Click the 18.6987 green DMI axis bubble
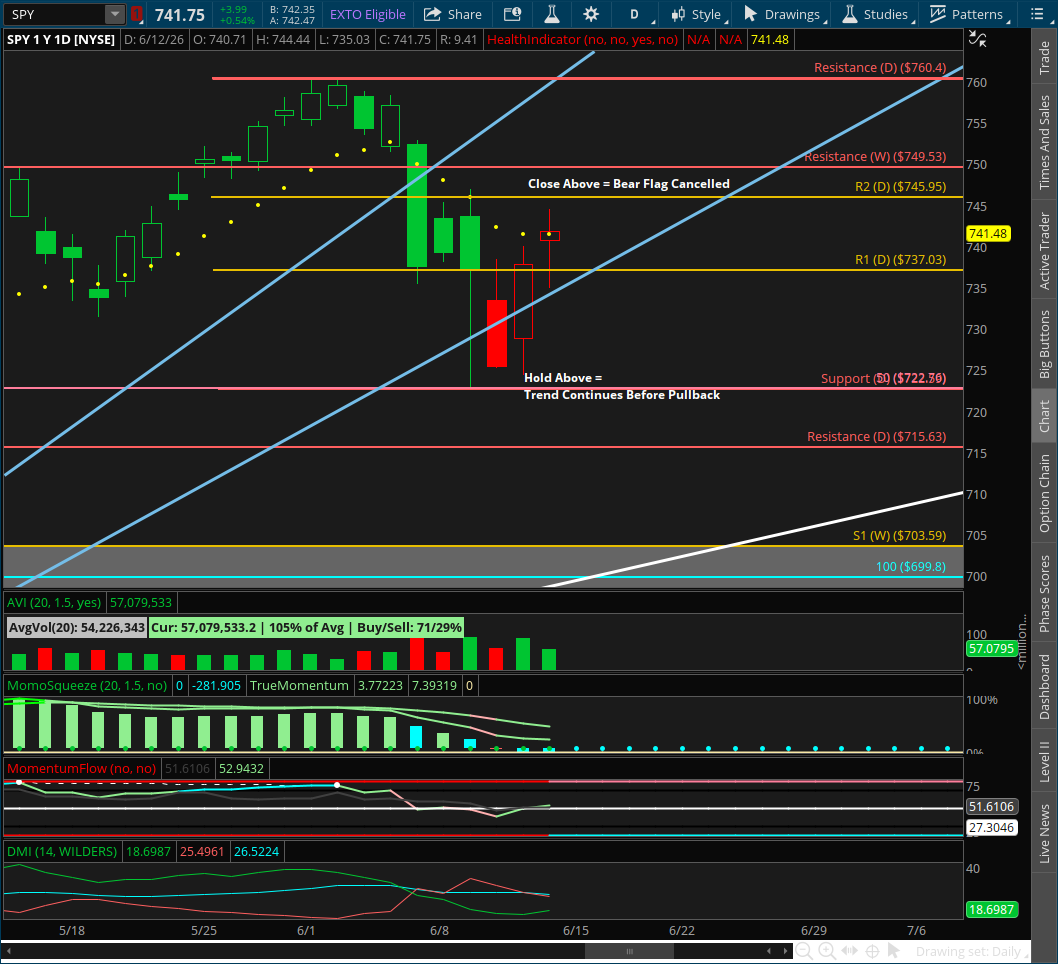 click(x=991, y=909)
